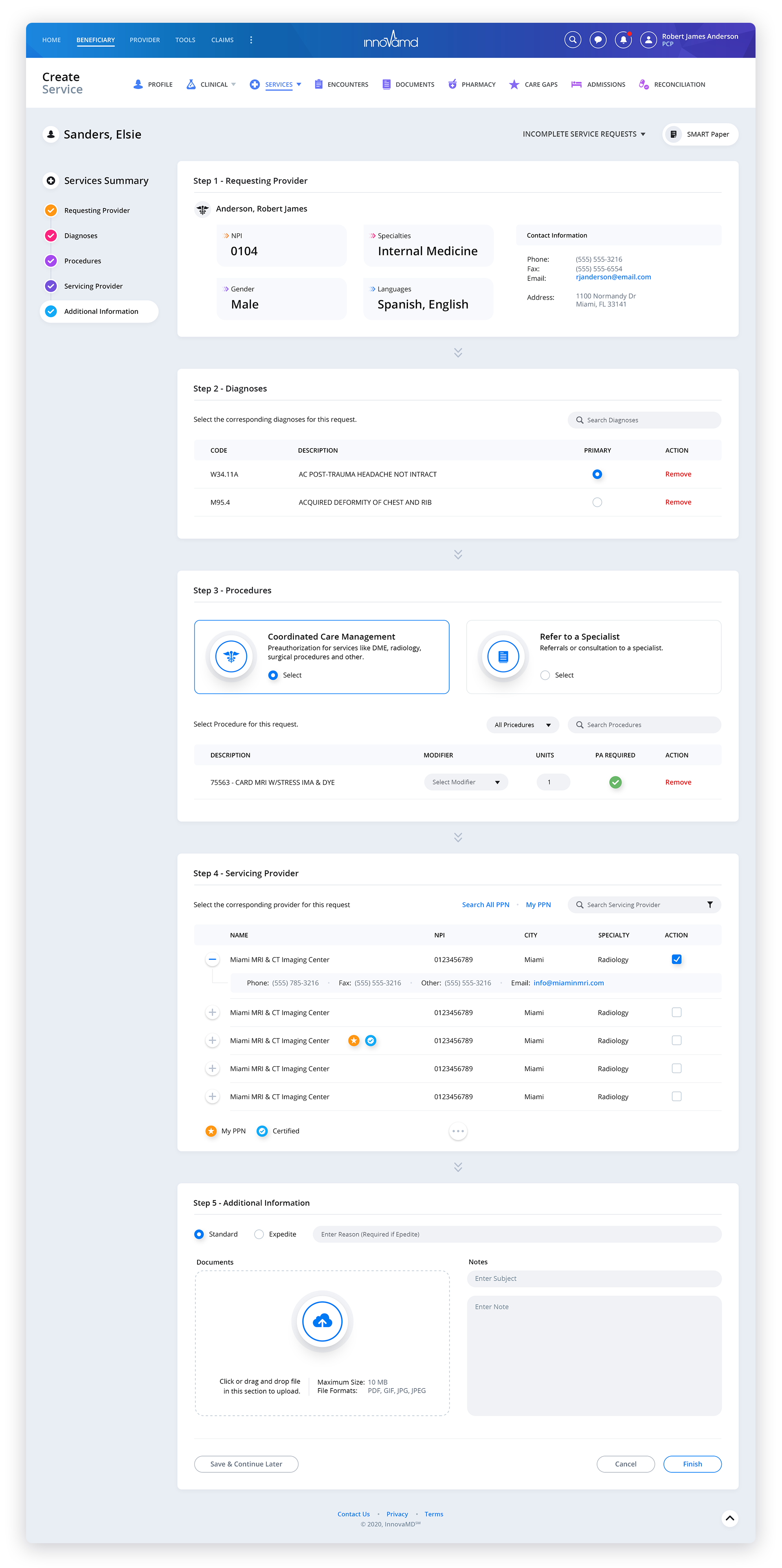Click the green PA Required check icon
The image size is (782, 1568).
[x=615, y=782]
